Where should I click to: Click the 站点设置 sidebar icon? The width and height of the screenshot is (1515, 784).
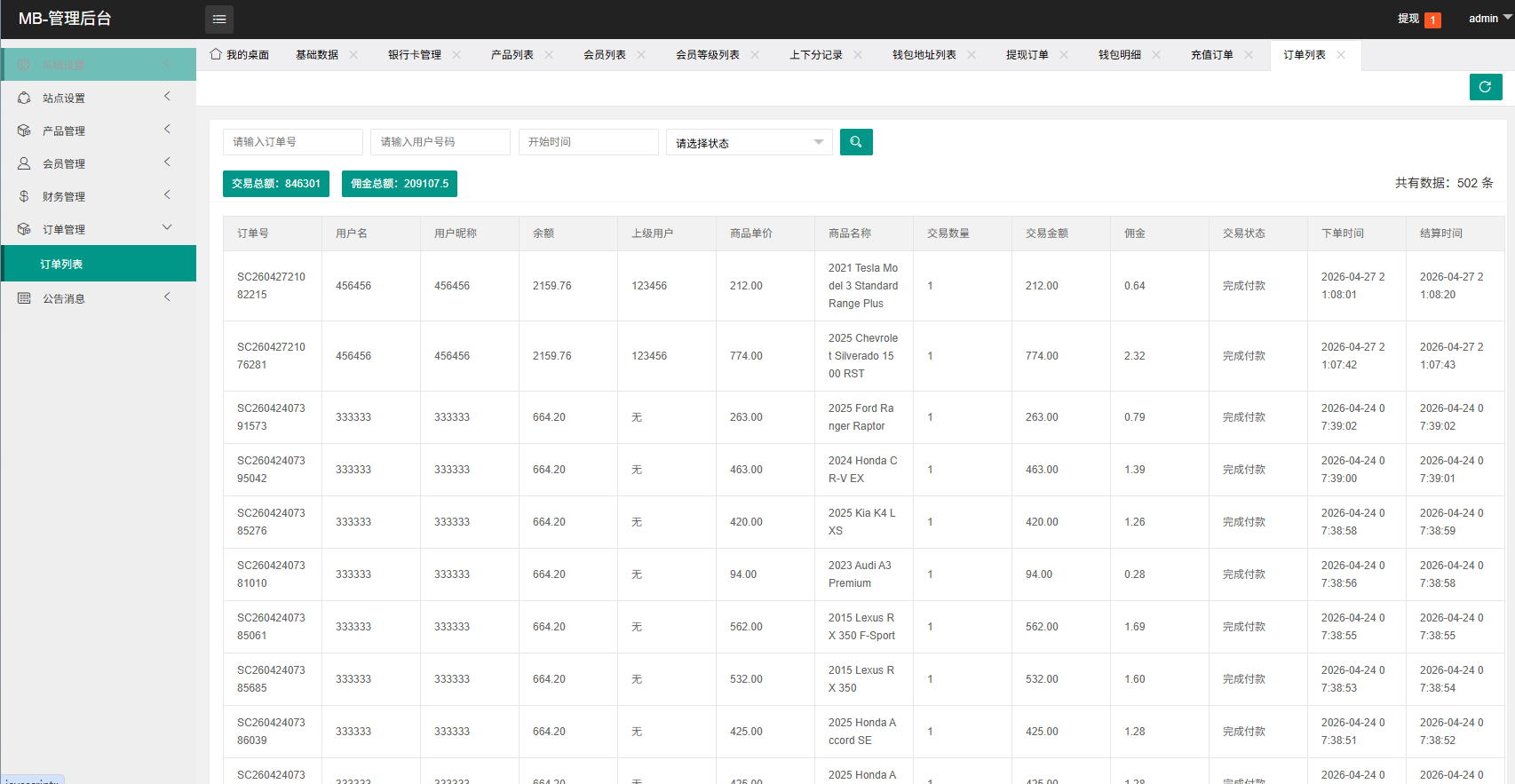click(x=24, y=98)
